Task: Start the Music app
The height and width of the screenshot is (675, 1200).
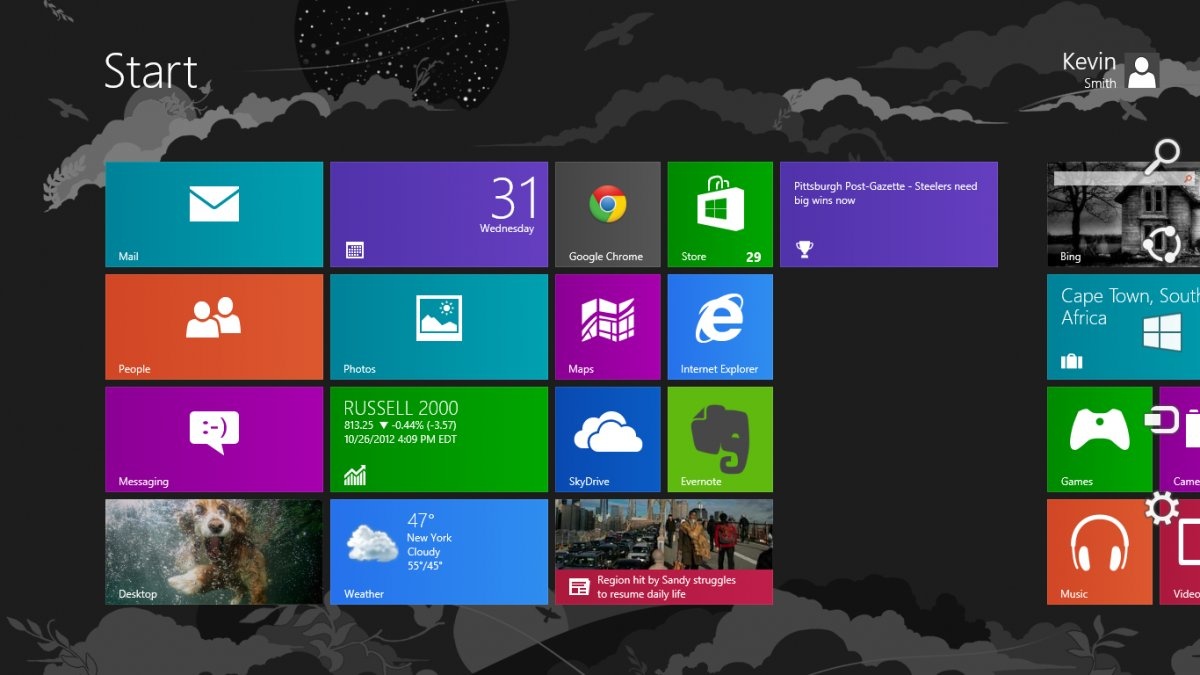Action: [x=1098, y=551]
